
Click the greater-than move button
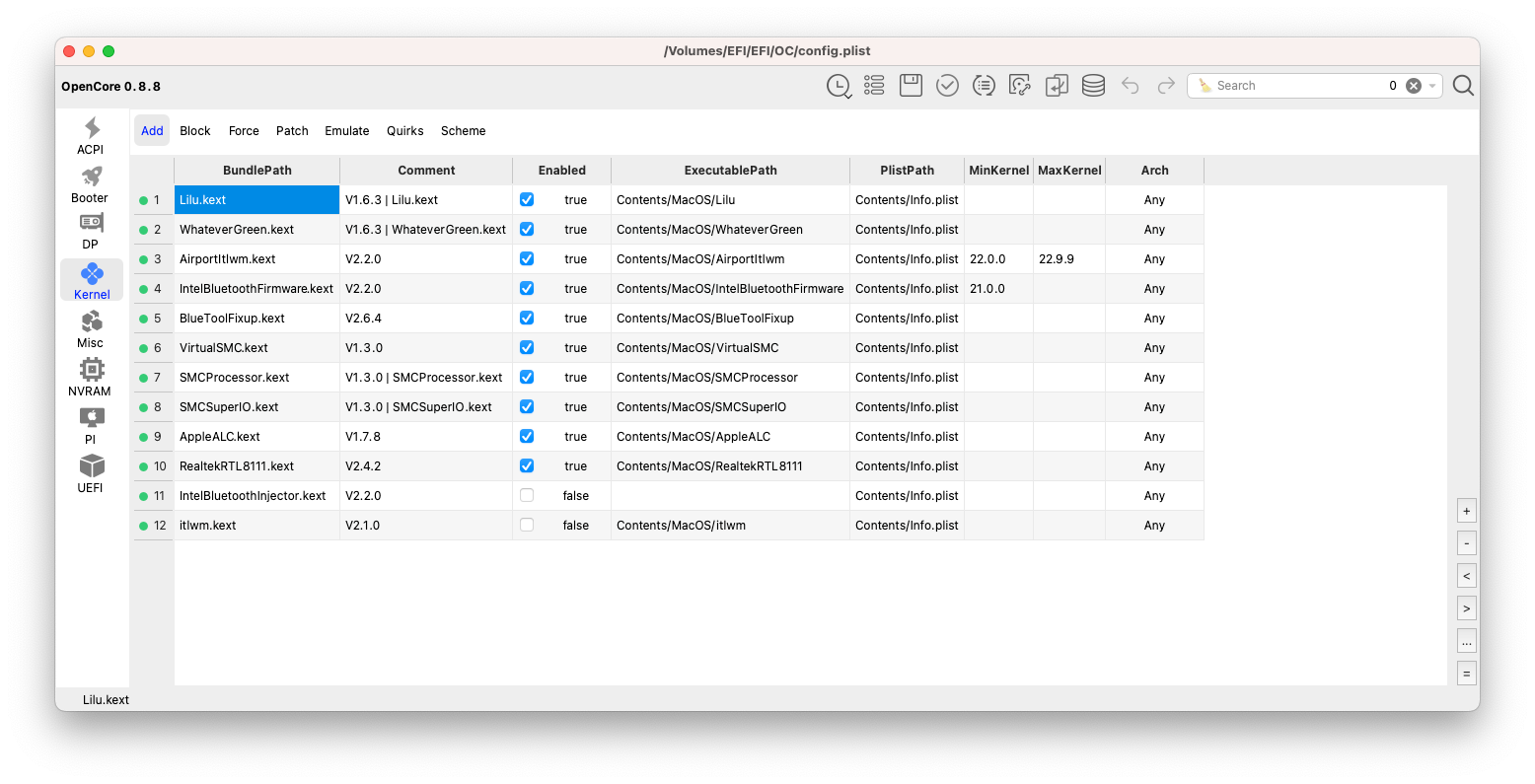1467,608
